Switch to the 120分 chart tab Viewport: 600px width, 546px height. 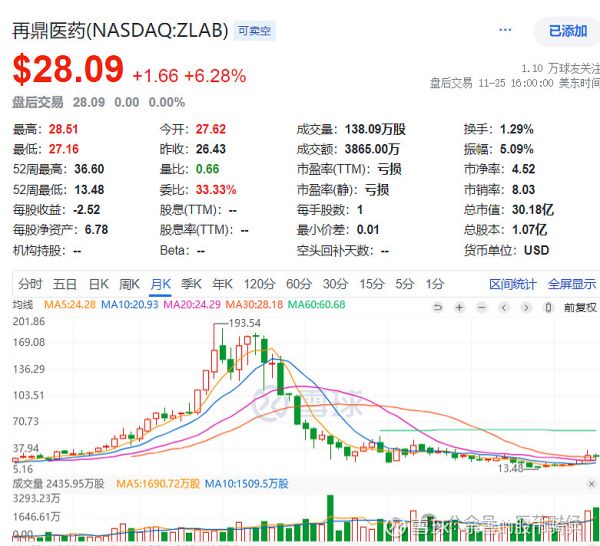coord(259,284)
